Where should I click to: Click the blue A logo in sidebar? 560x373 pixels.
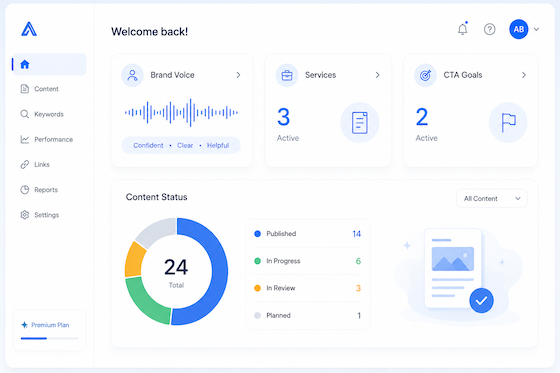point(29,29)
